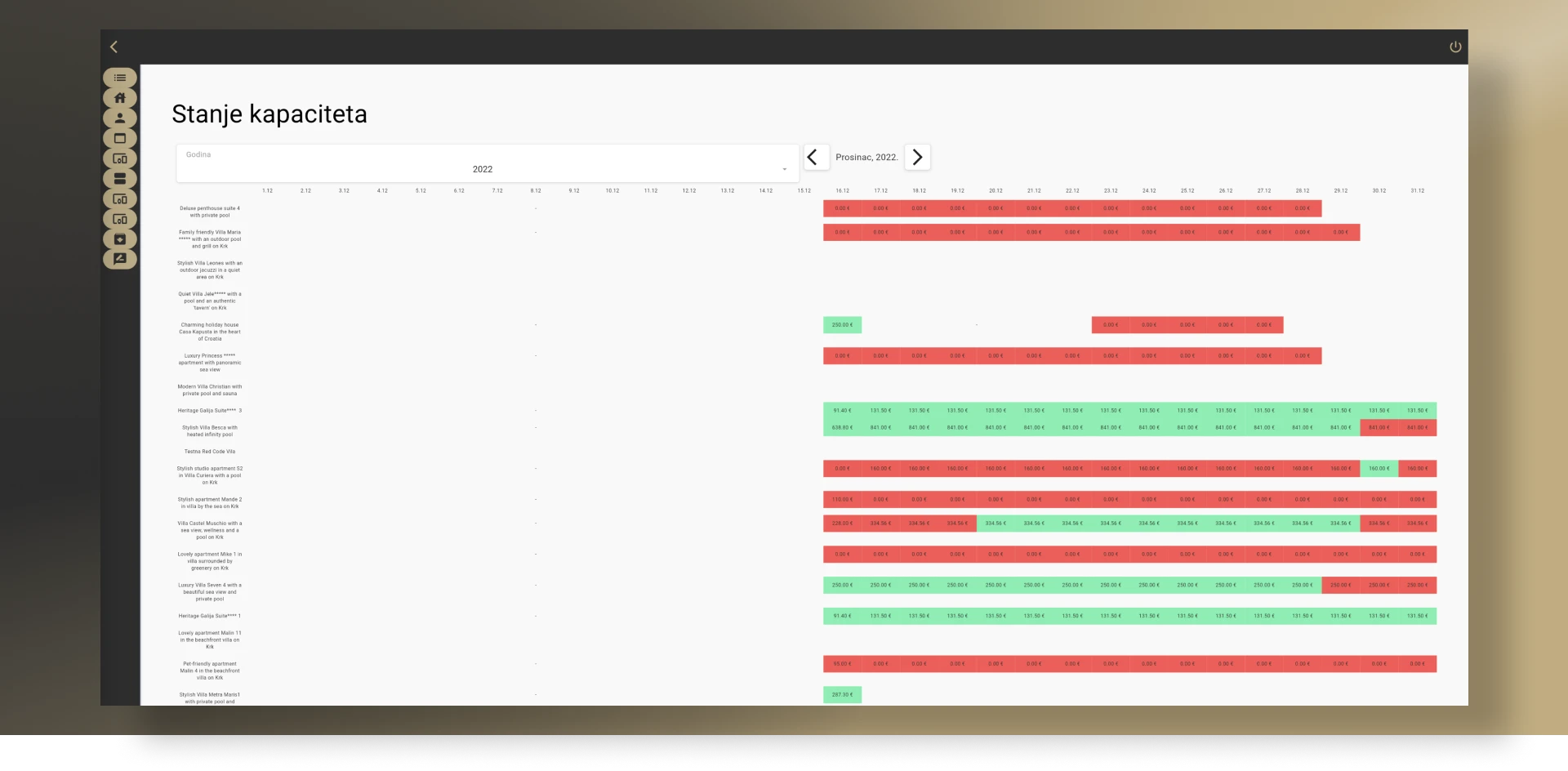Open devices icon just above the archive icon
This screenshot has width=1568, height=771.
[120, 219]
